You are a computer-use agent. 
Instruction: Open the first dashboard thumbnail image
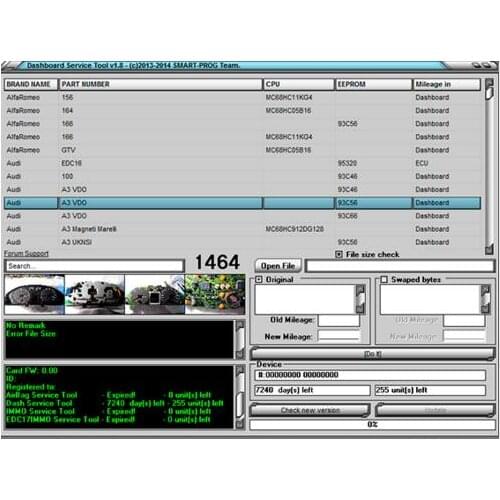click(34, 294)
